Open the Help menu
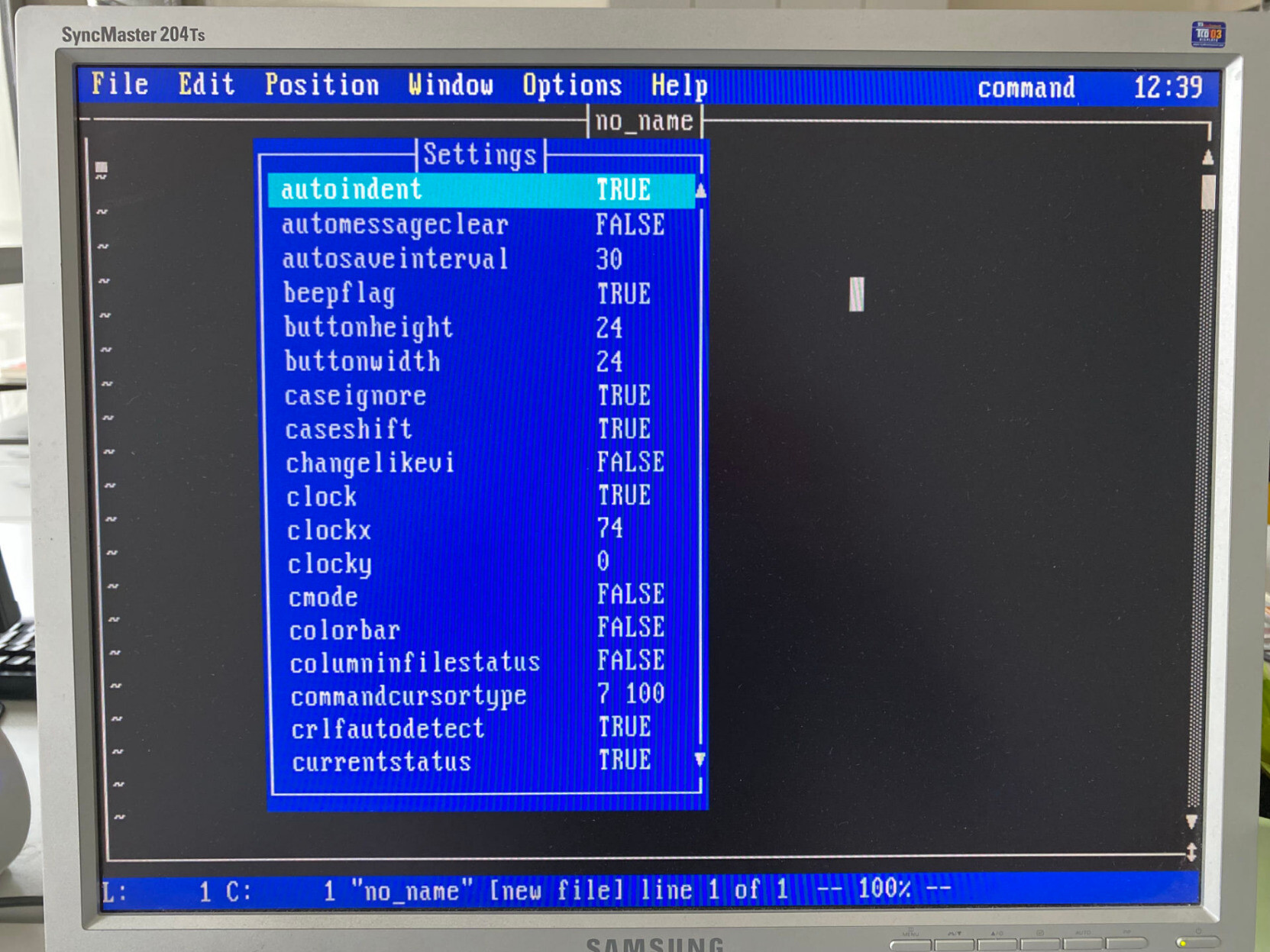Viewport: 1270px width, 952px height. pos(679,86)
